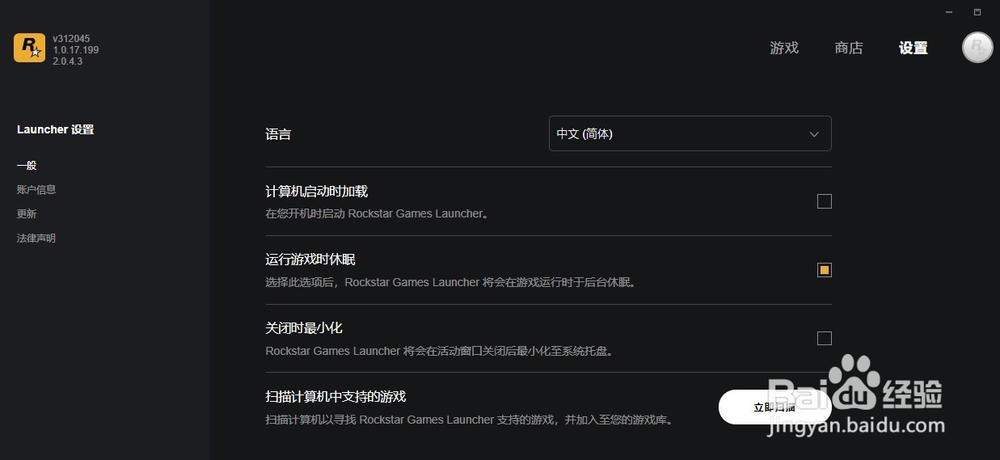Viewport: 1000px width, 460px height.
Task: Open the 语言 language dropdown
Action: coord(690,133)
